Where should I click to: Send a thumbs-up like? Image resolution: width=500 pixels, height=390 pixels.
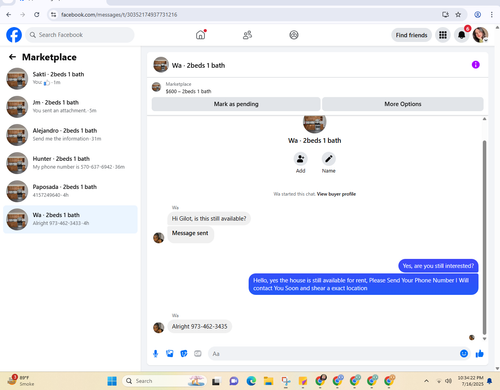pos(479,354)
